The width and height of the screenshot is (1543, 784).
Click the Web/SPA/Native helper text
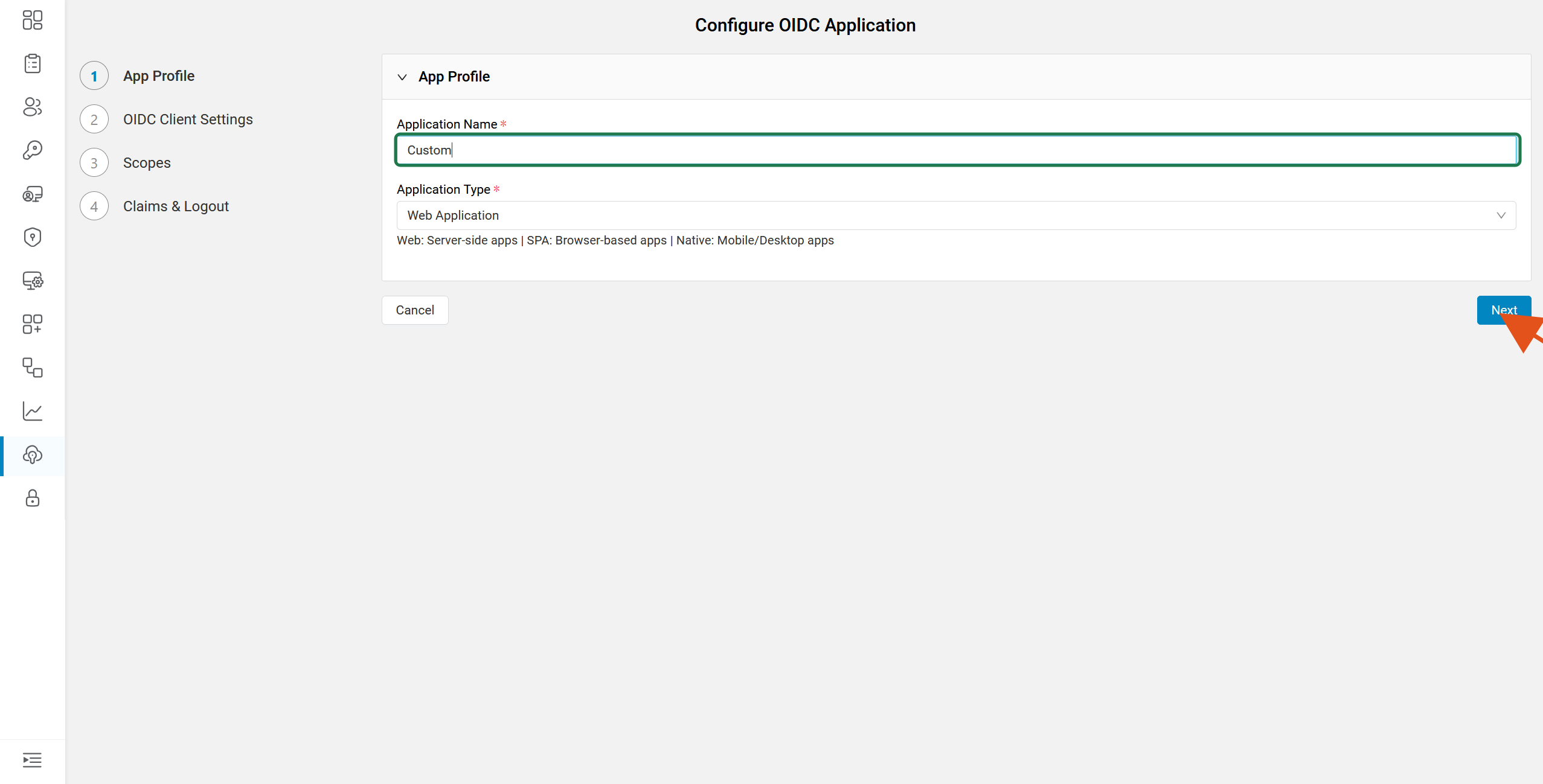tap(615, 240)
